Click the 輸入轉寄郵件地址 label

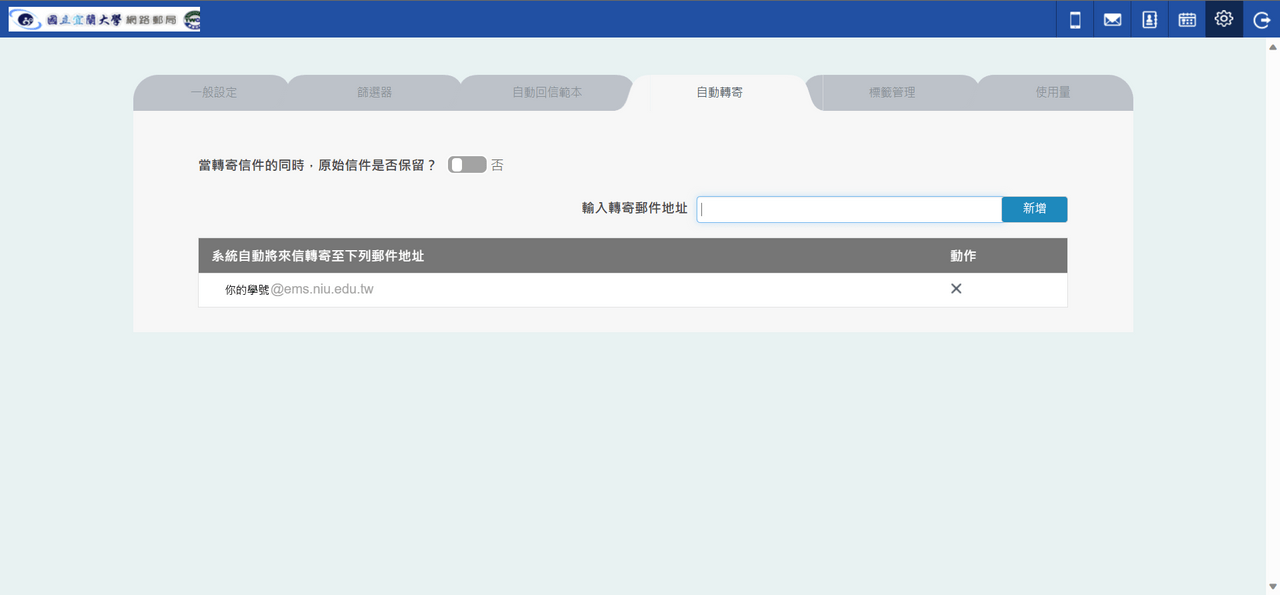pyautogui.click(x=634, y=209)
